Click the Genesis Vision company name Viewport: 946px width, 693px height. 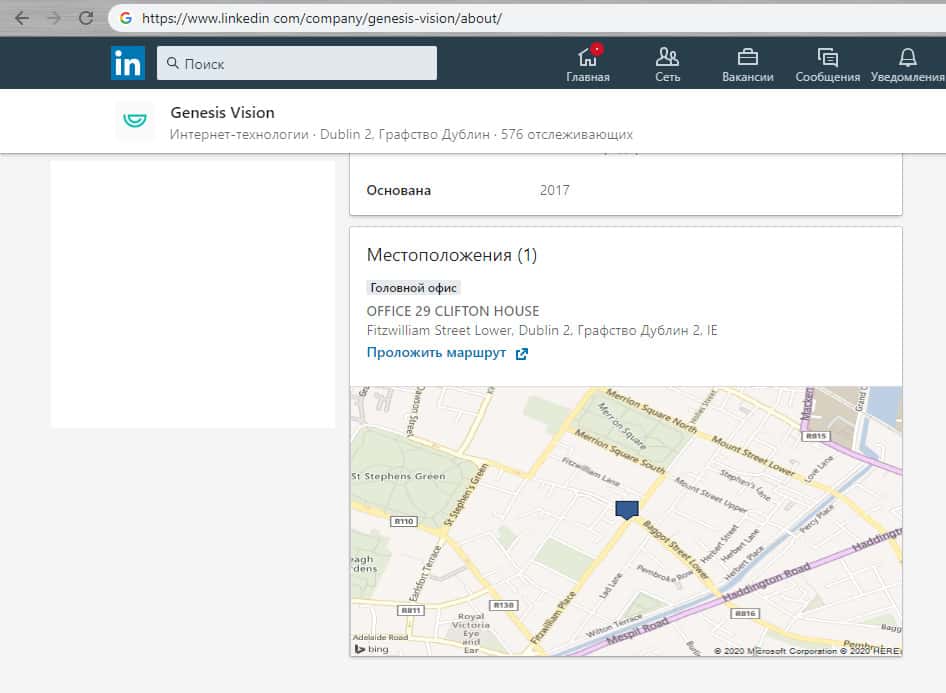pos(222,112)
